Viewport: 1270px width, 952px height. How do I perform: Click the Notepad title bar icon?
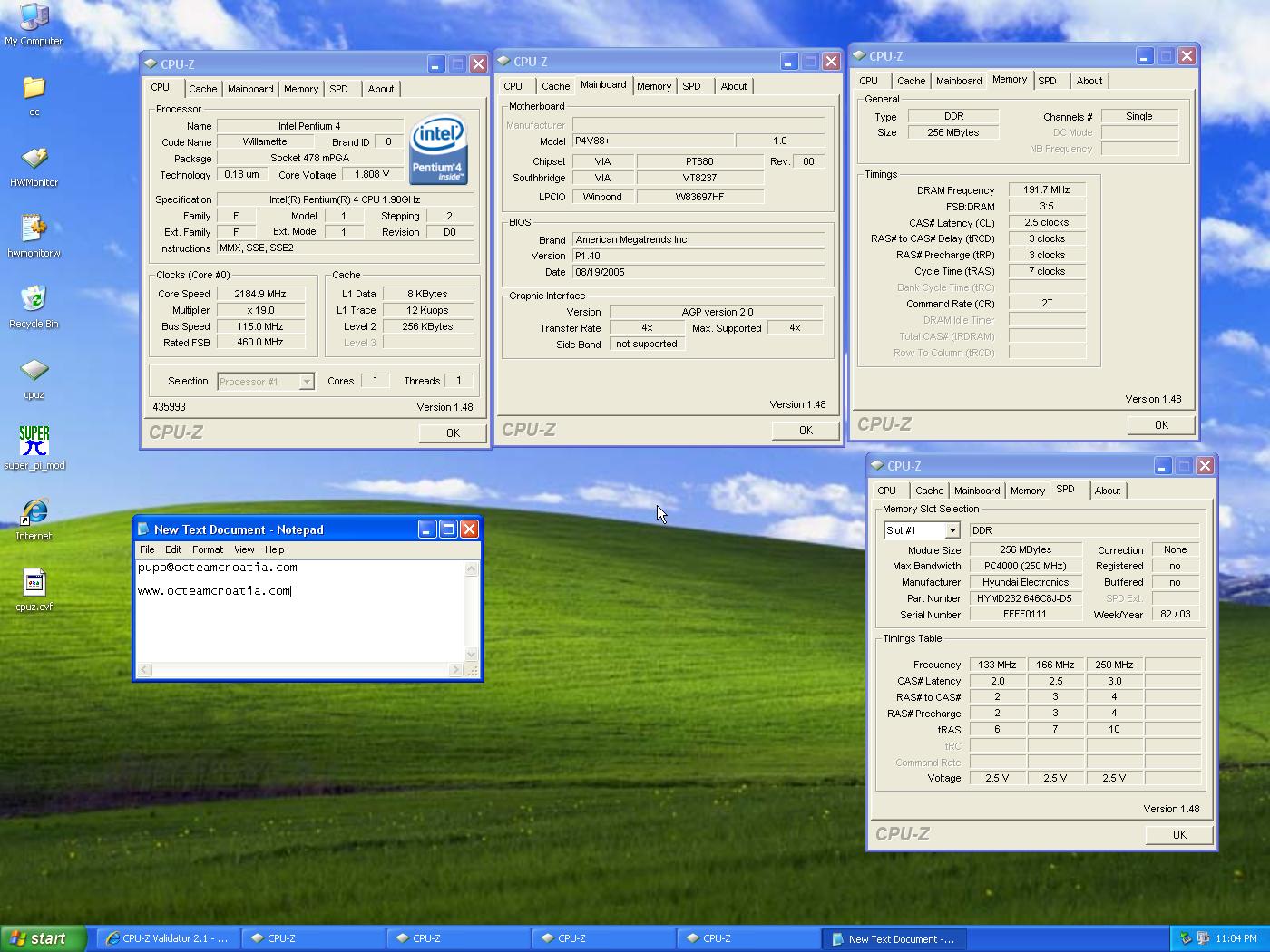(x=143, y=529)
